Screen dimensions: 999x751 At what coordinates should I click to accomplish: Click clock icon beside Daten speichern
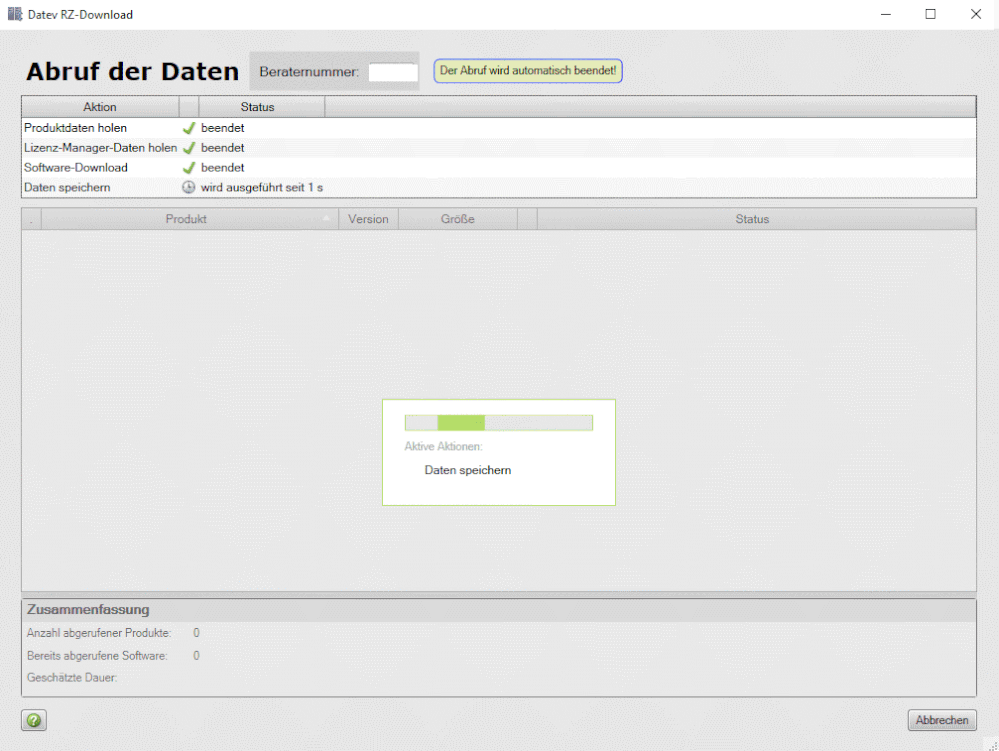189,187
